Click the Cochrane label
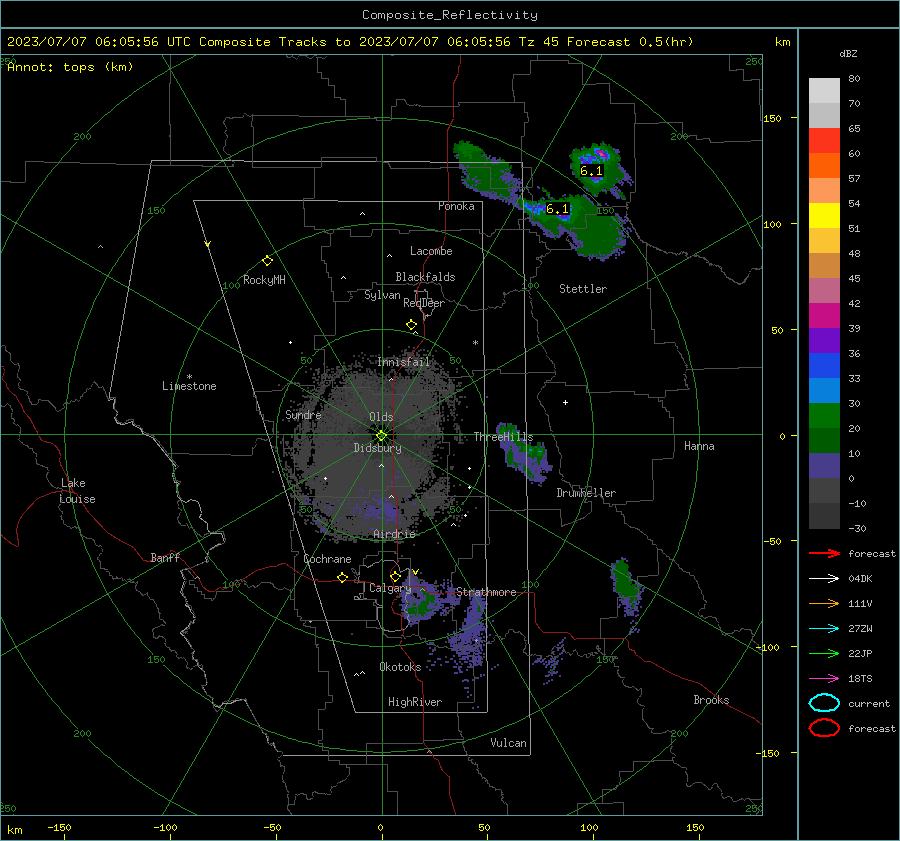This screenshot has width=900, height=841. [327, 559]
